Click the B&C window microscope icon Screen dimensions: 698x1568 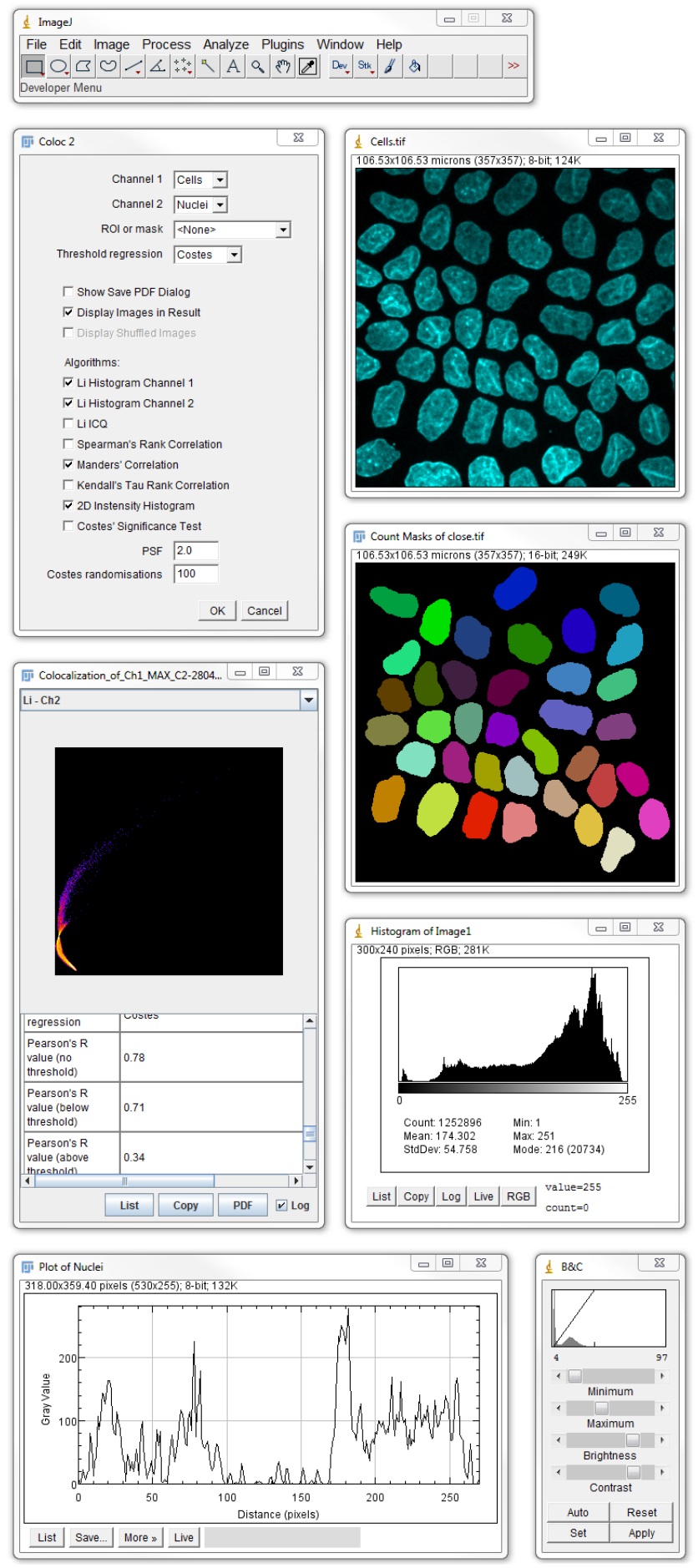pyautogui.click(x=549, y=1267)
